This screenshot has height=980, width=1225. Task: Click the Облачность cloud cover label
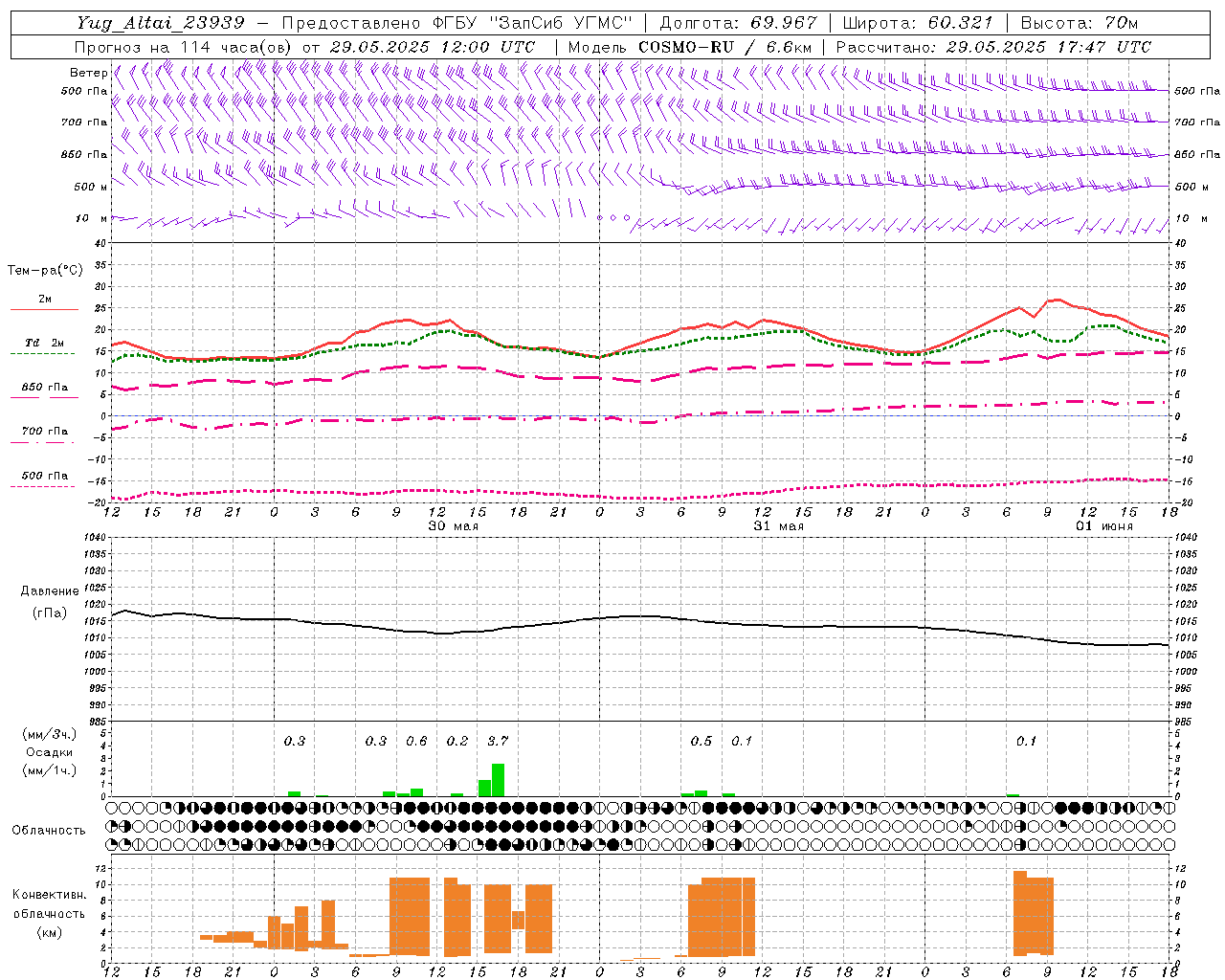pos(49,831)
